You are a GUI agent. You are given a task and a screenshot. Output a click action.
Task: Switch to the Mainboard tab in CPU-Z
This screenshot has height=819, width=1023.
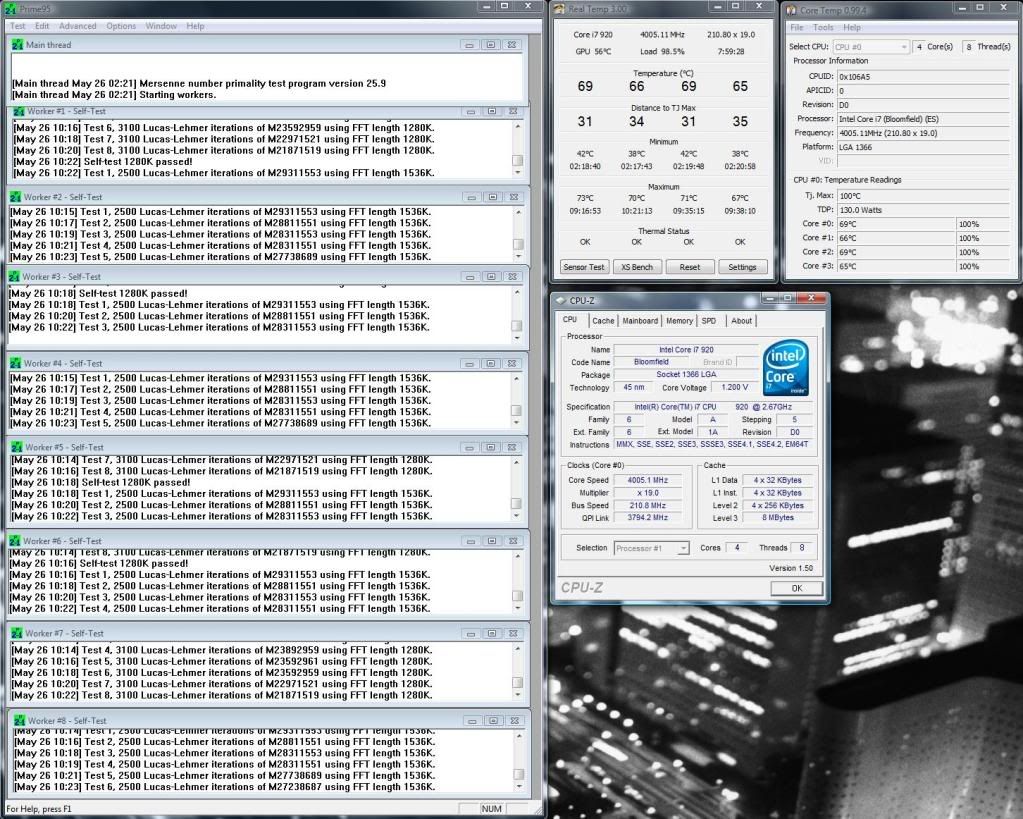point(640,321)
